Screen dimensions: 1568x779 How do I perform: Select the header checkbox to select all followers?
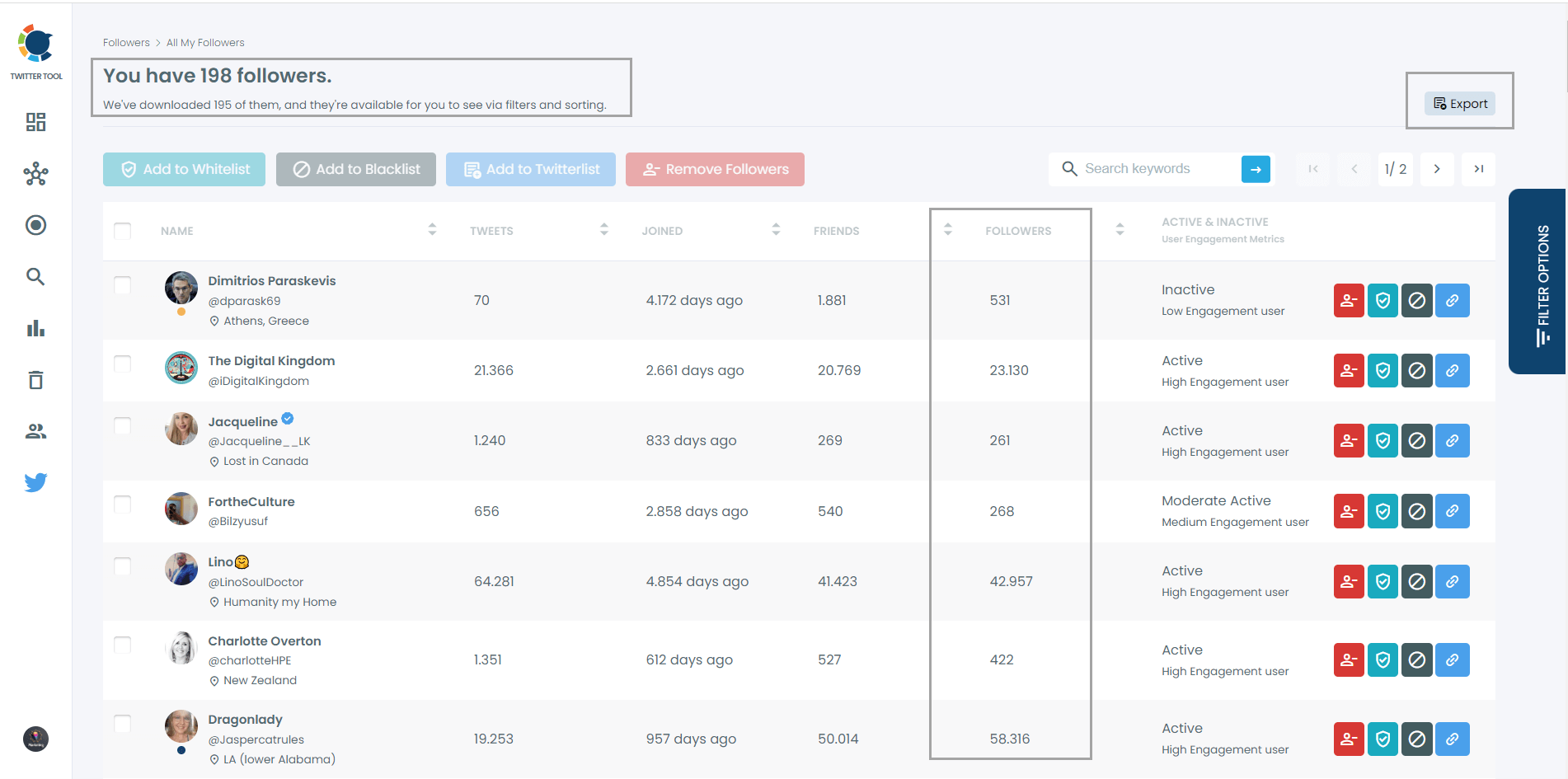[122, 231]
